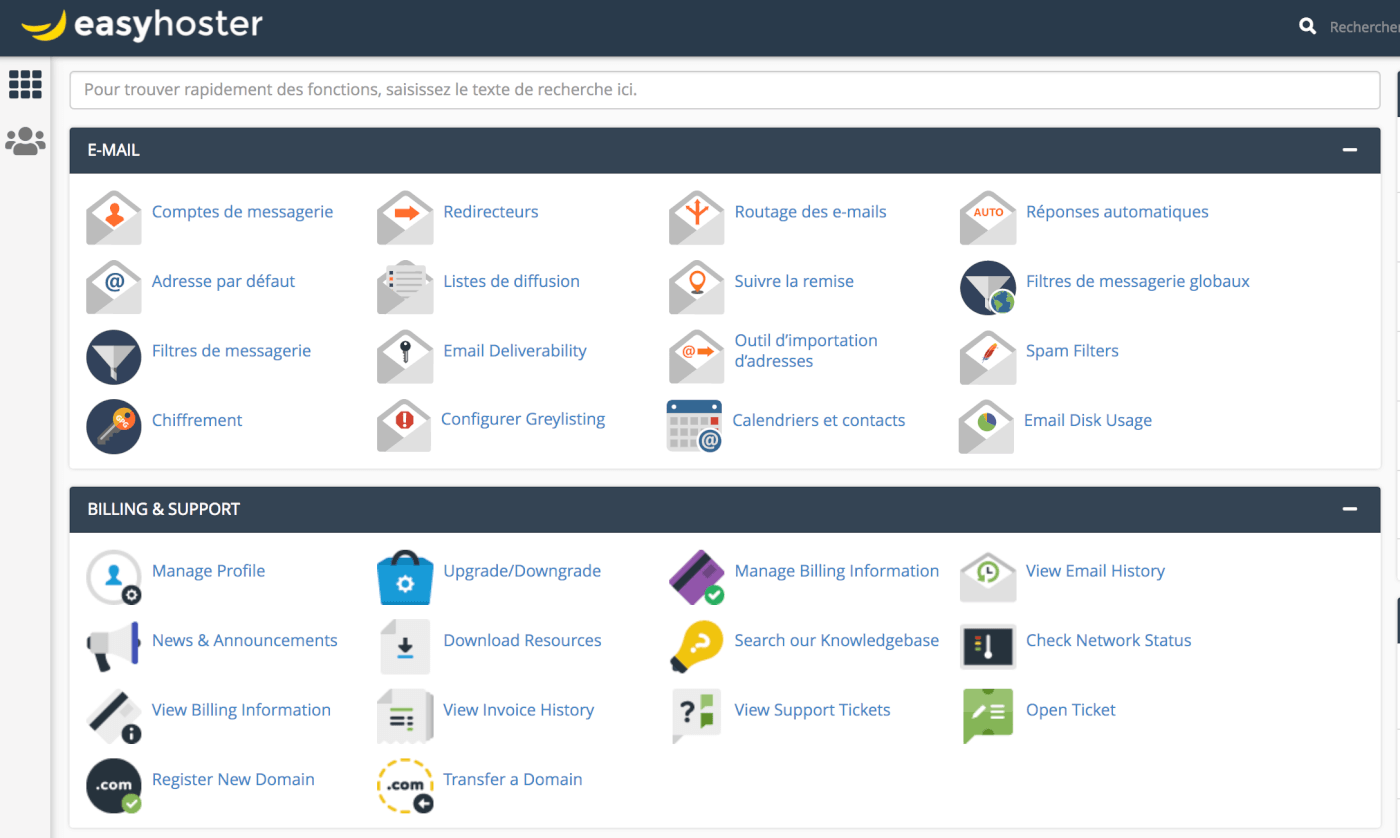
Task: Focus the quick function search field
Action: [724, 90]
